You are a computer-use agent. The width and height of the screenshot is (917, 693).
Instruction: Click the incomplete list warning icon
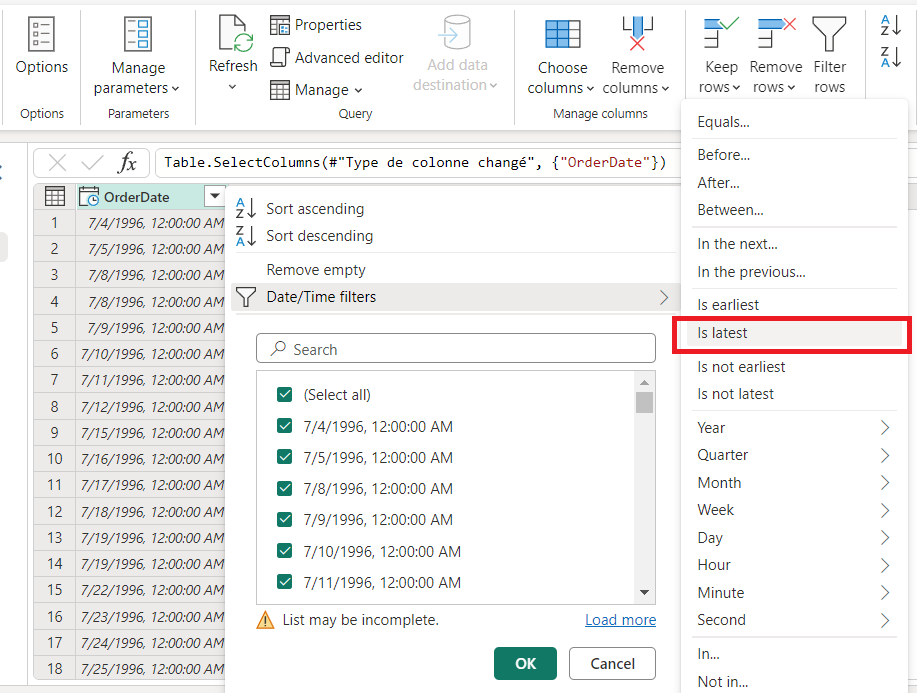tap(265, 619)
